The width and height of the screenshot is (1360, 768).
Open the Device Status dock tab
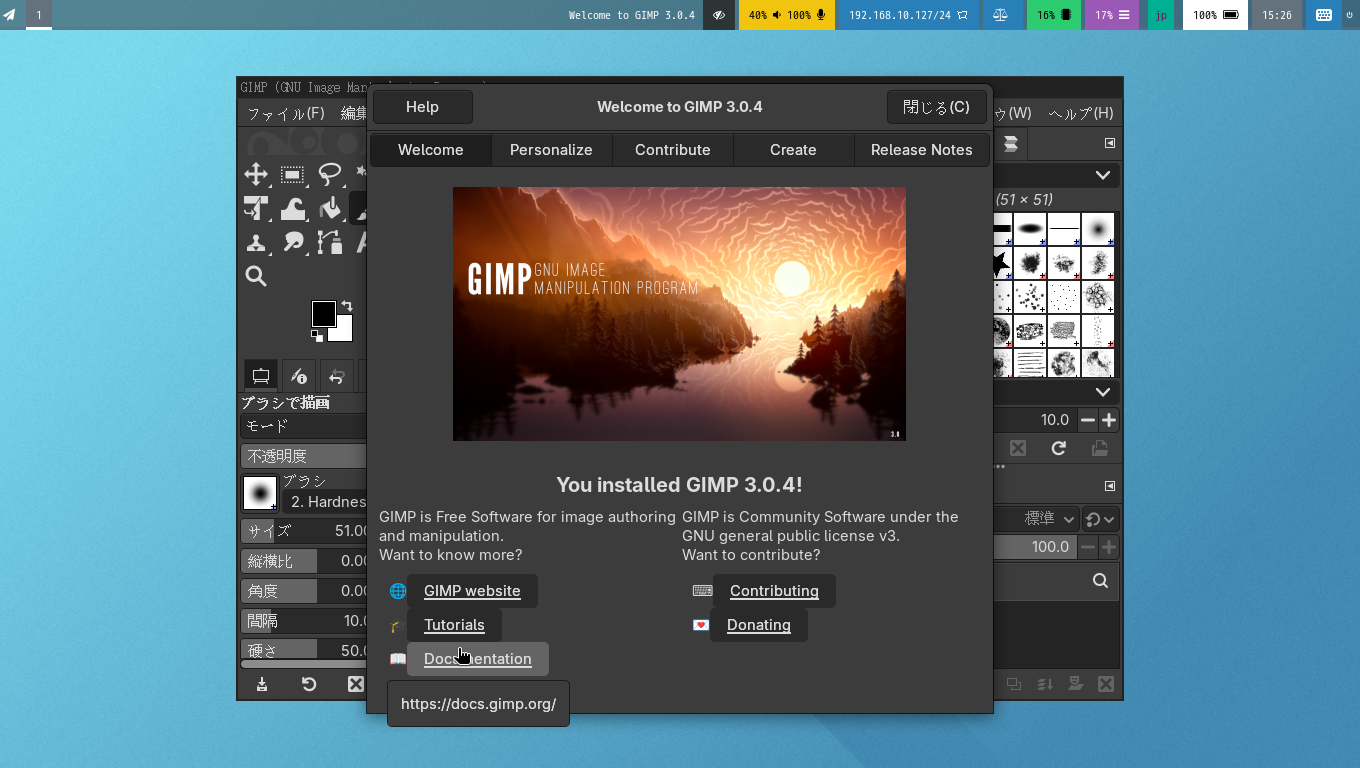click(x=298, y=376)
